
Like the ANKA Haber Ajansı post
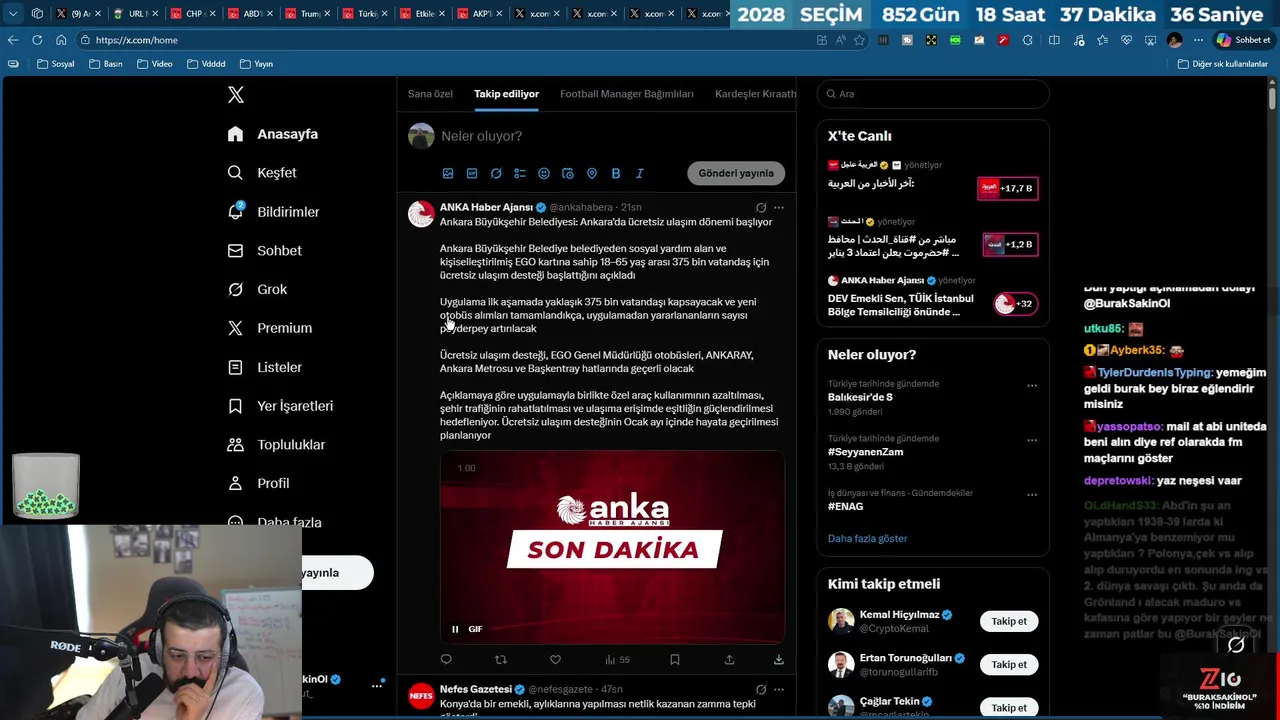click(556, 659)
